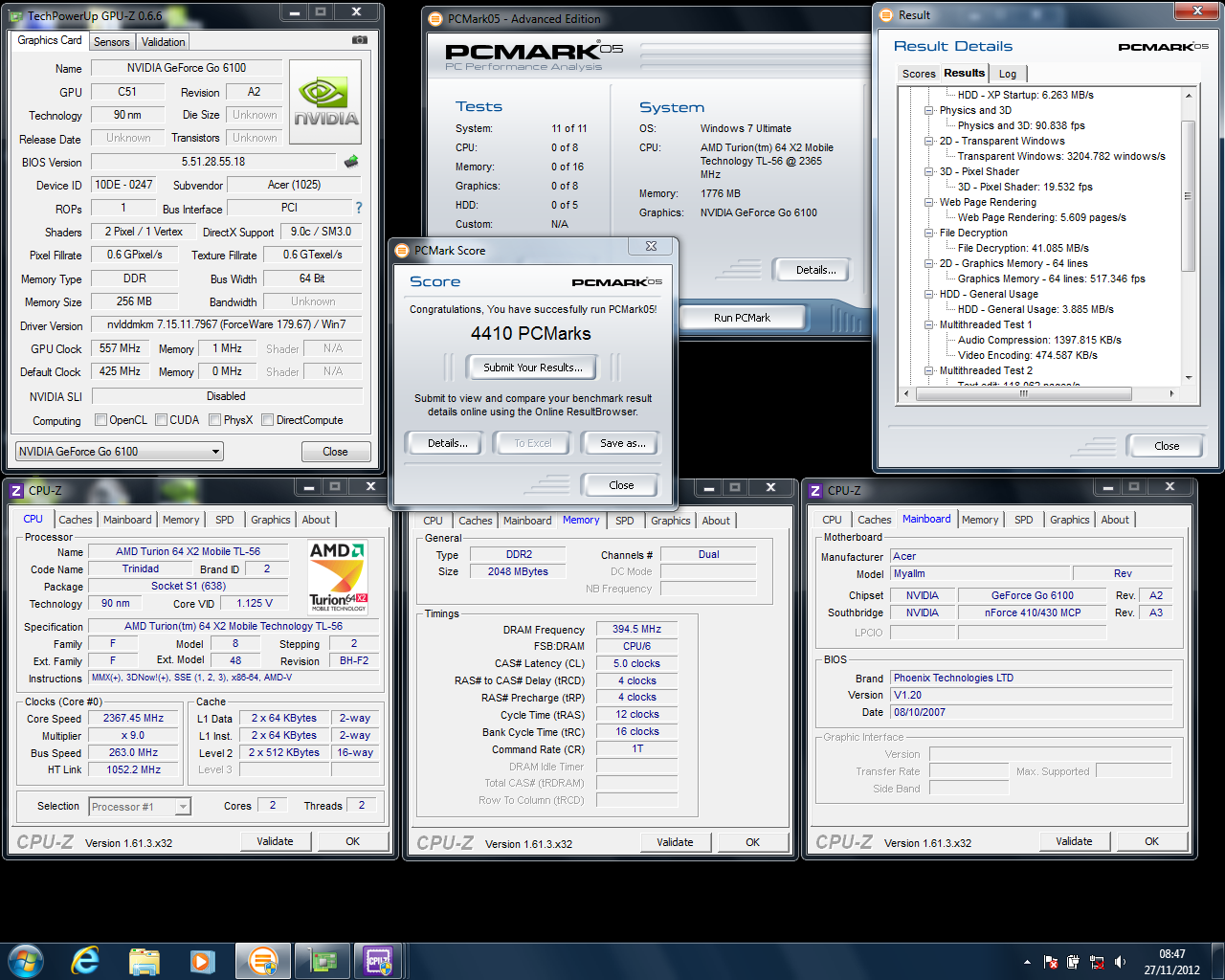The image size is (1225, 980).
Task: Click the Result tree vertical scrollbar
Action: (x=1188, y=196)
